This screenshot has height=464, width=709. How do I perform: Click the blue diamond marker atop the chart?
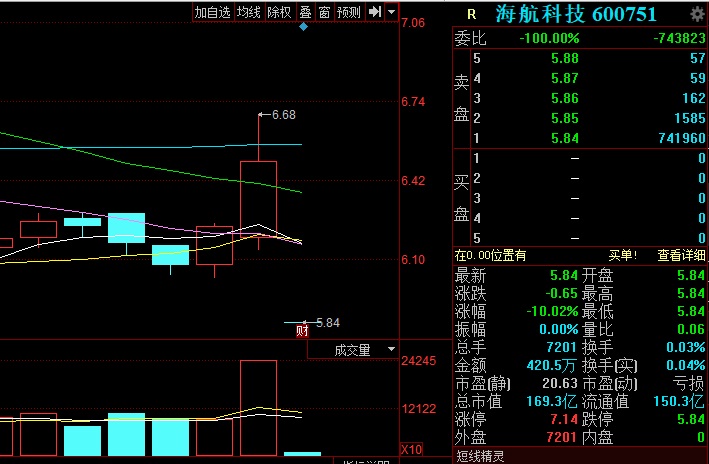point(304,27)
